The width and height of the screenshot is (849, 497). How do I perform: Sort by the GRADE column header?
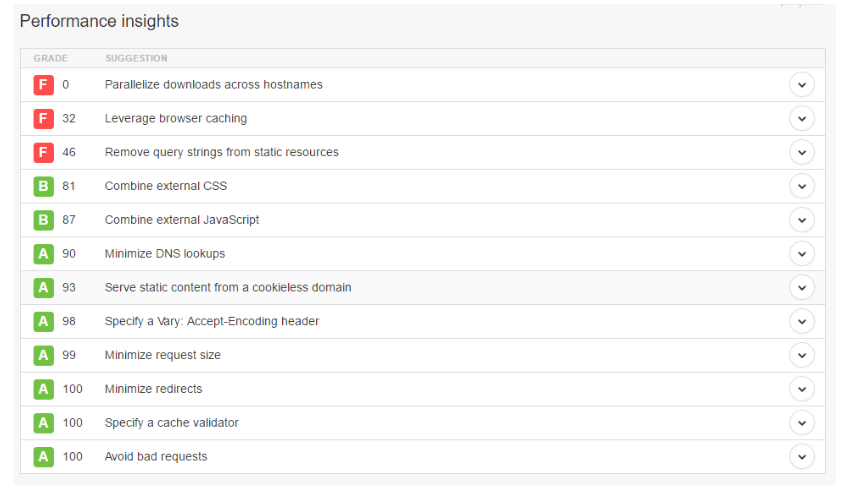(50, 58)
